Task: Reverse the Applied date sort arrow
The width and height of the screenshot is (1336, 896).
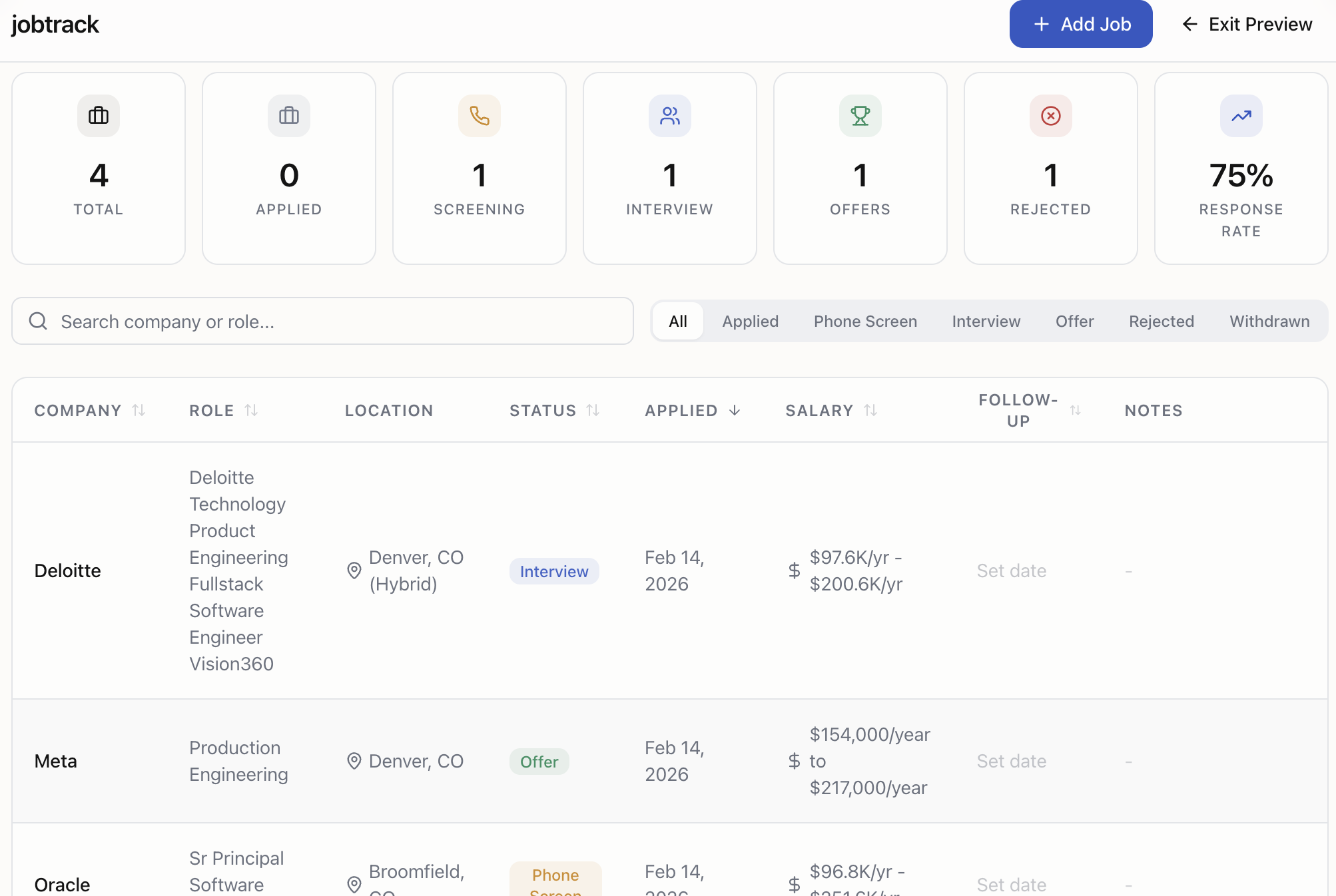Action: pos(735,410)
